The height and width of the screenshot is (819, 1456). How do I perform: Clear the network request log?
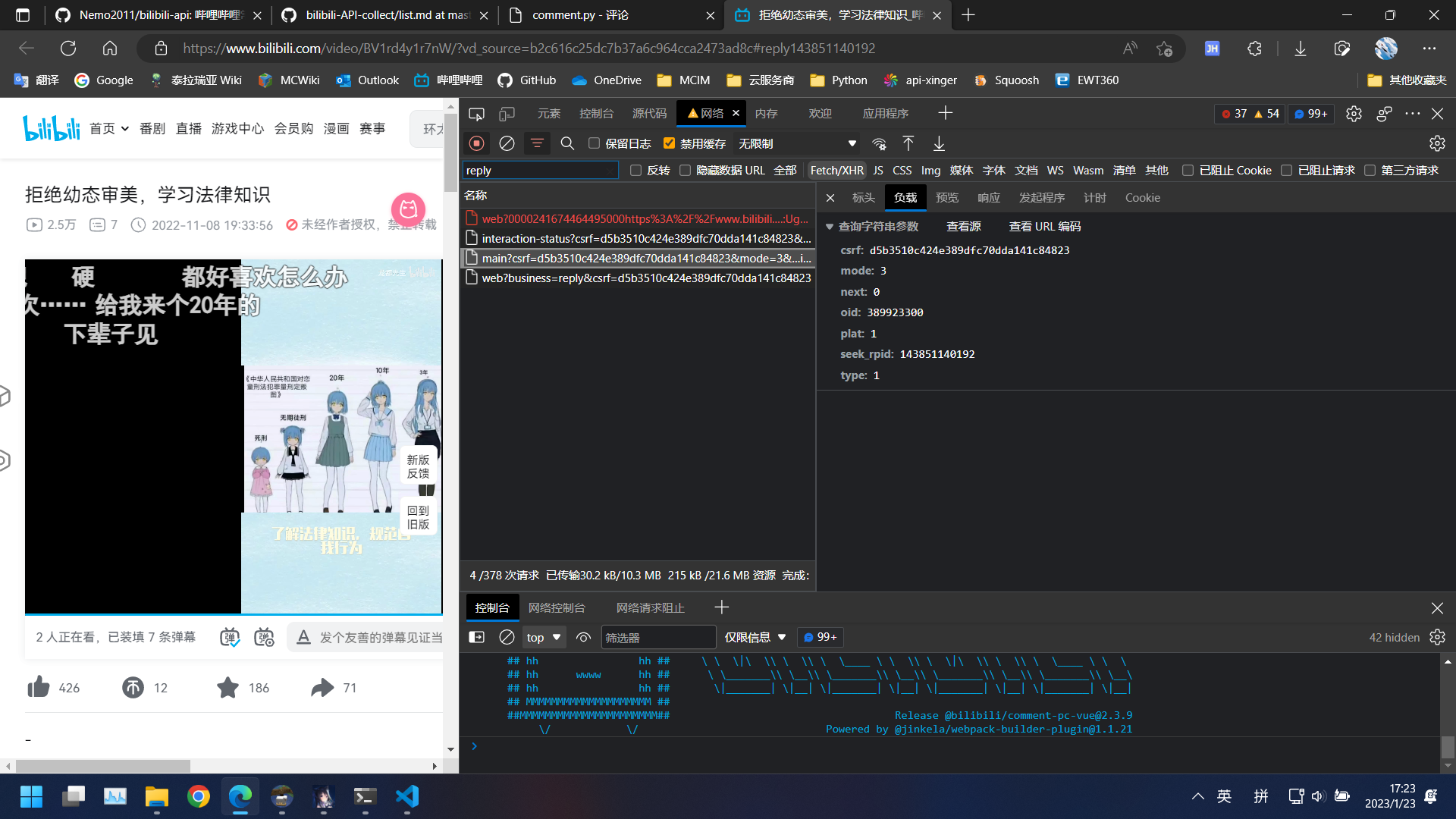(507, 143)
